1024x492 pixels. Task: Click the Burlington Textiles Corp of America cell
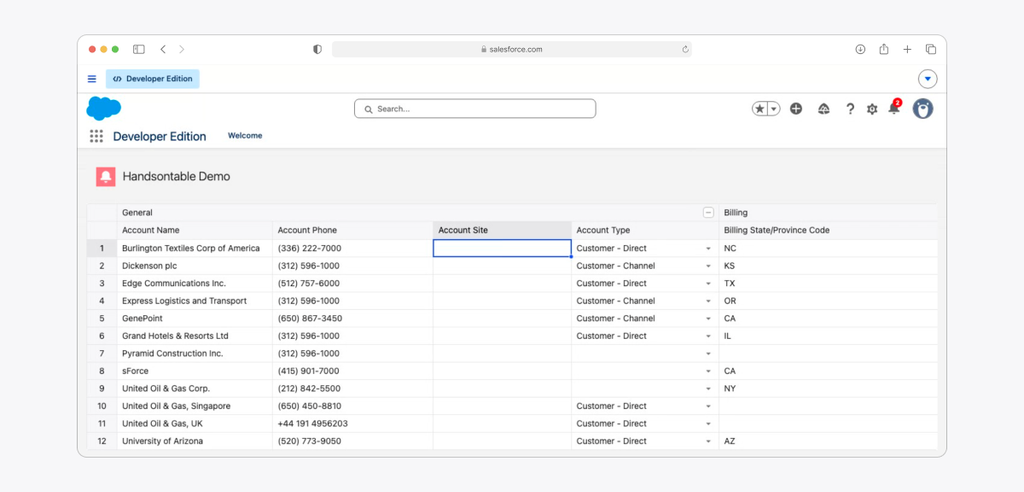click(x=195, y=248)
